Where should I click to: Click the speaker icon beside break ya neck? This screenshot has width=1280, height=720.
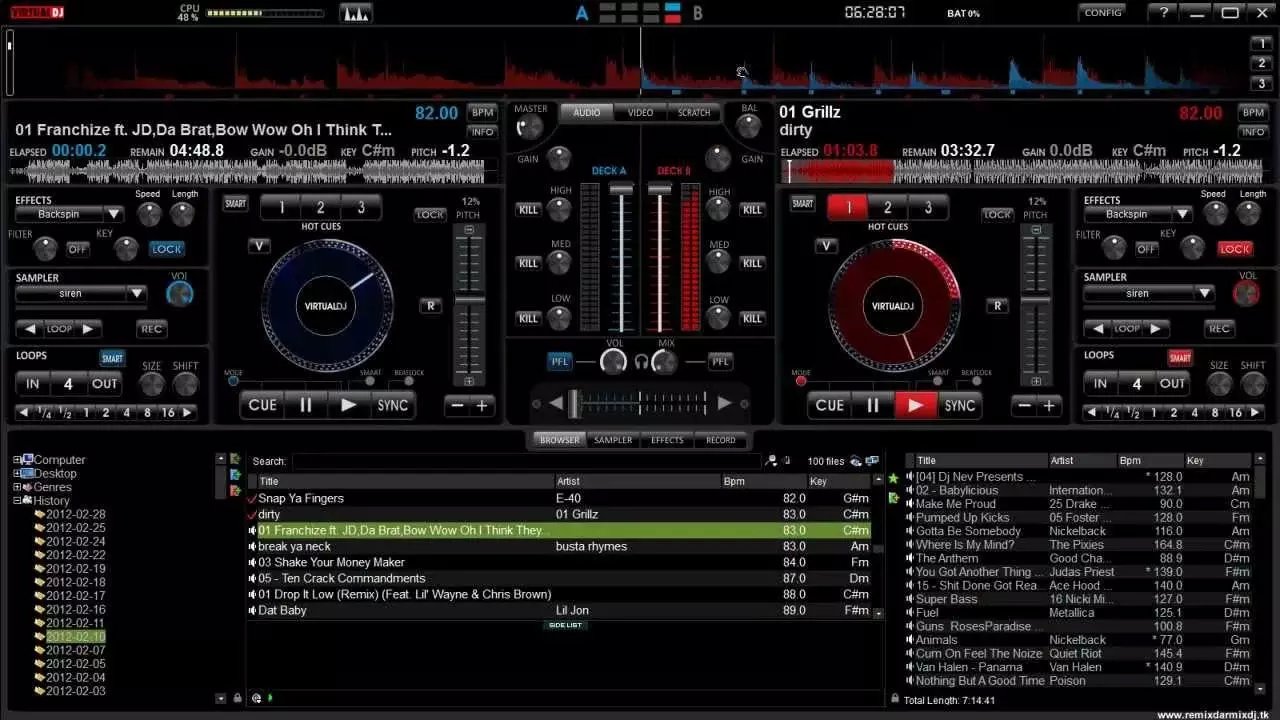coord(252,546)
